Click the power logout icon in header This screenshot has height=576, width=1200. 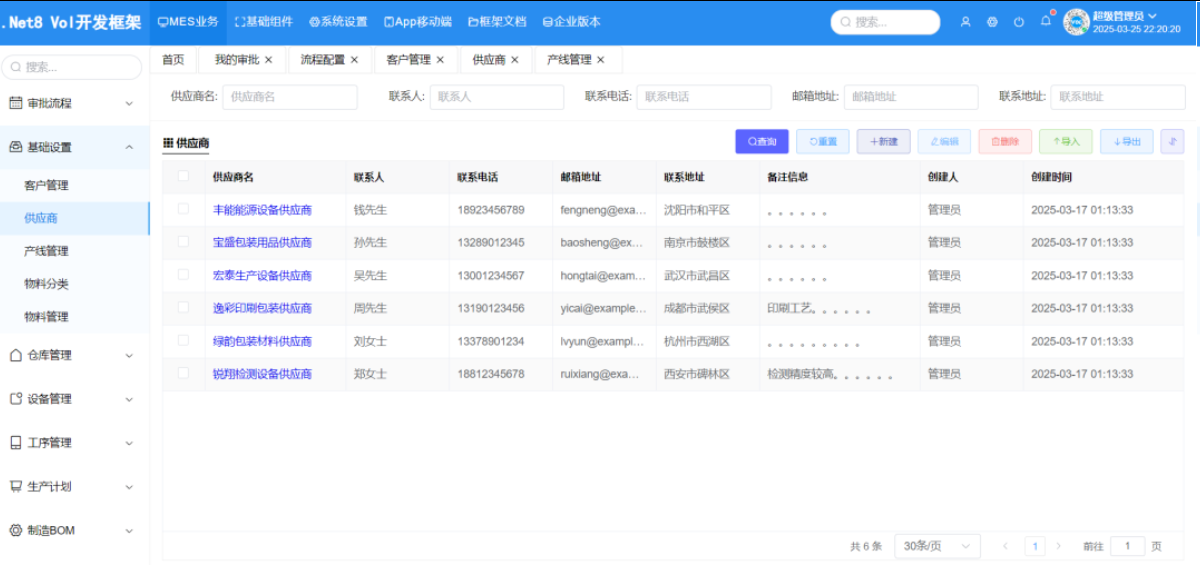pos(1018,20)
